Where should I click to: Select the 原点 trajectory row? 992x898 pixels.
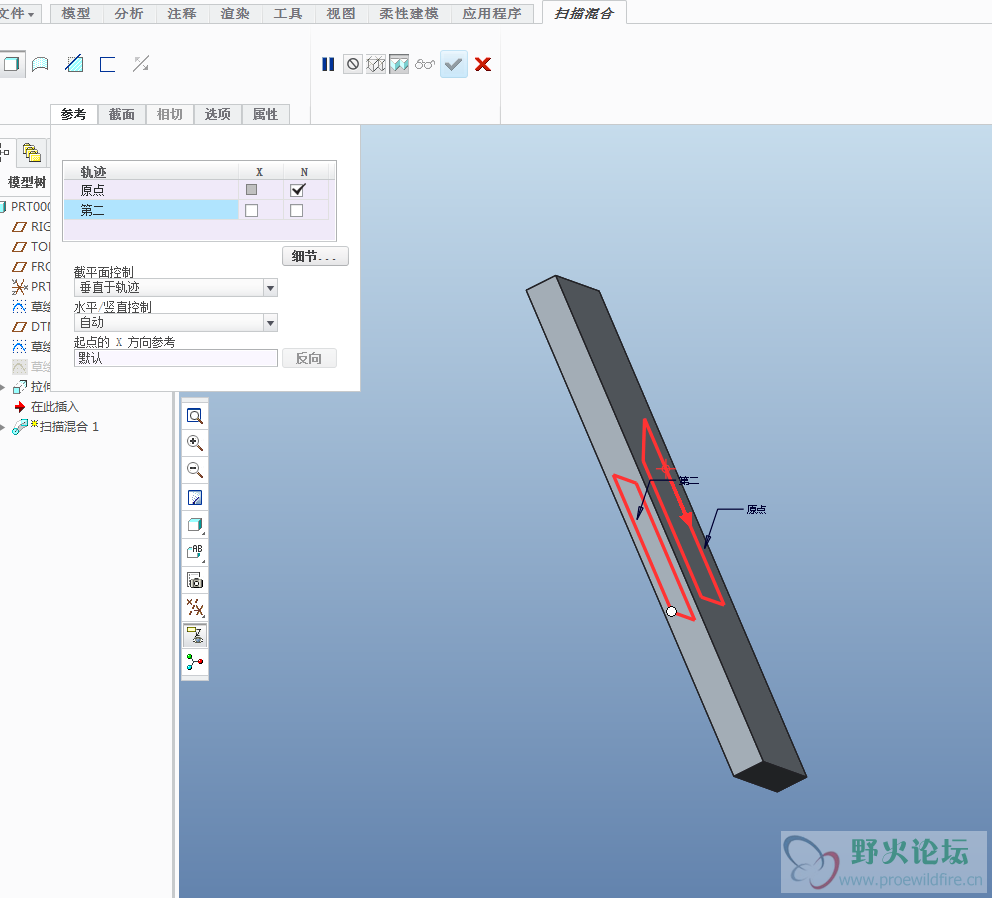click(196, 190)
